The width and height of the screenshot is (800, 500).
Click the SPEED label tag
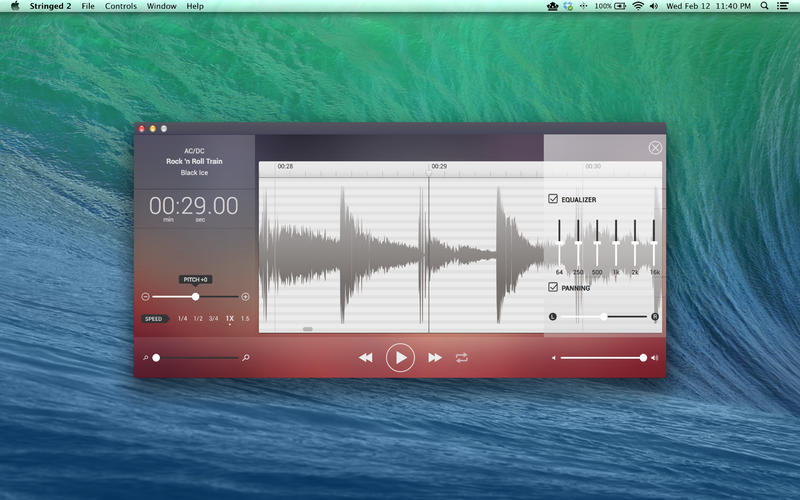[154, 319]
